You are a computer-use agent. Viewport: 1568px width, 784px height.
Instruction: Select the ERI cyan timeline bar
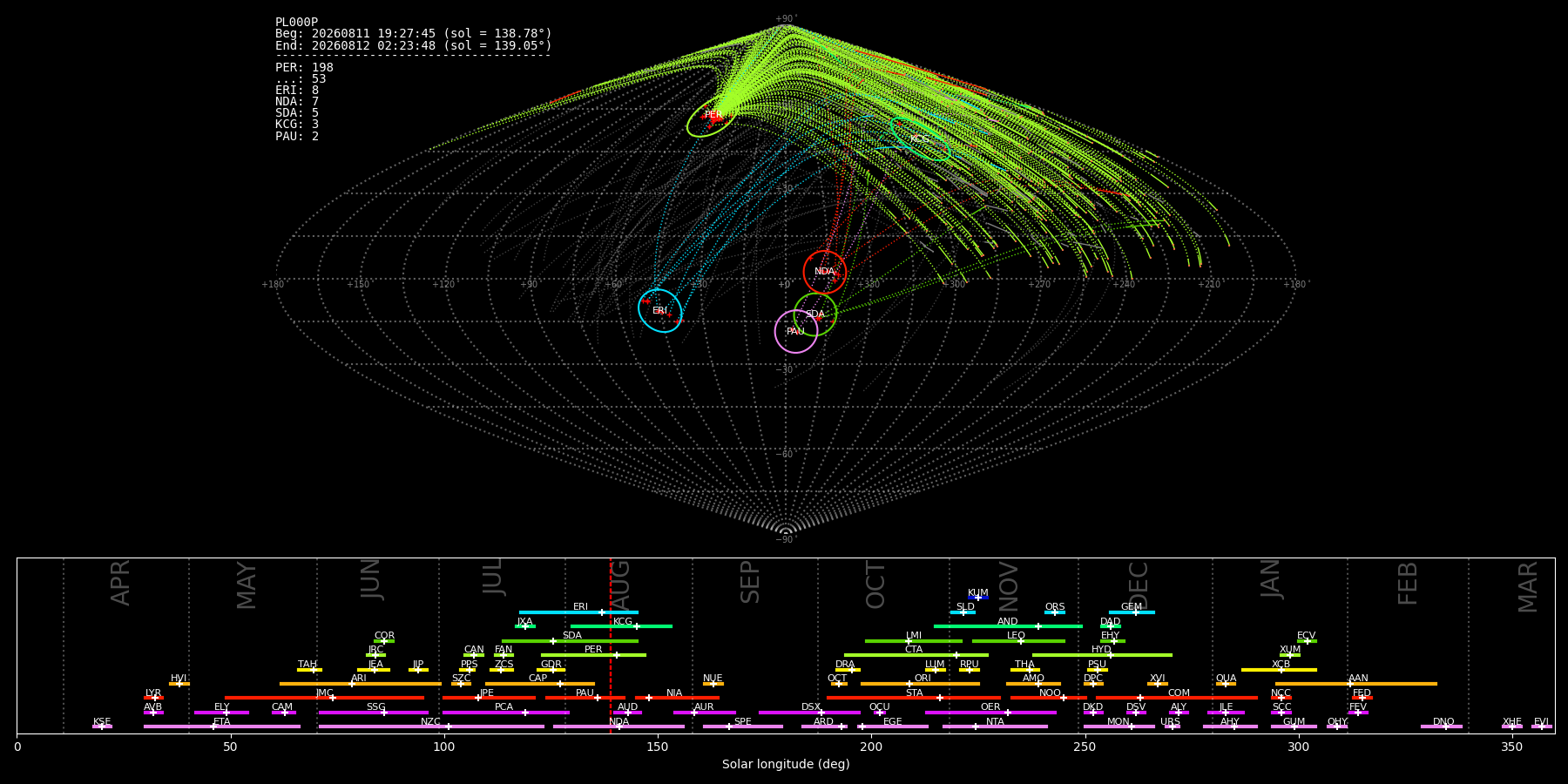pos(578,612)
